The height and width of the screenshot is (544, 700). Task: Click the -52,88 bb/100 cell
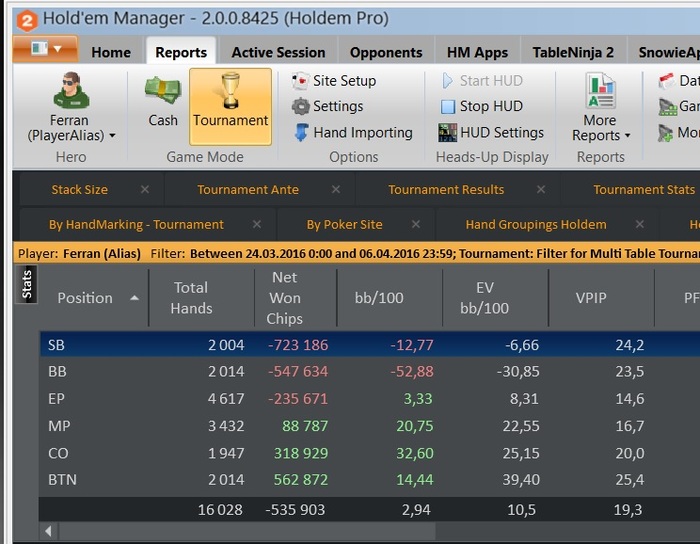click(x=412, y=371)
